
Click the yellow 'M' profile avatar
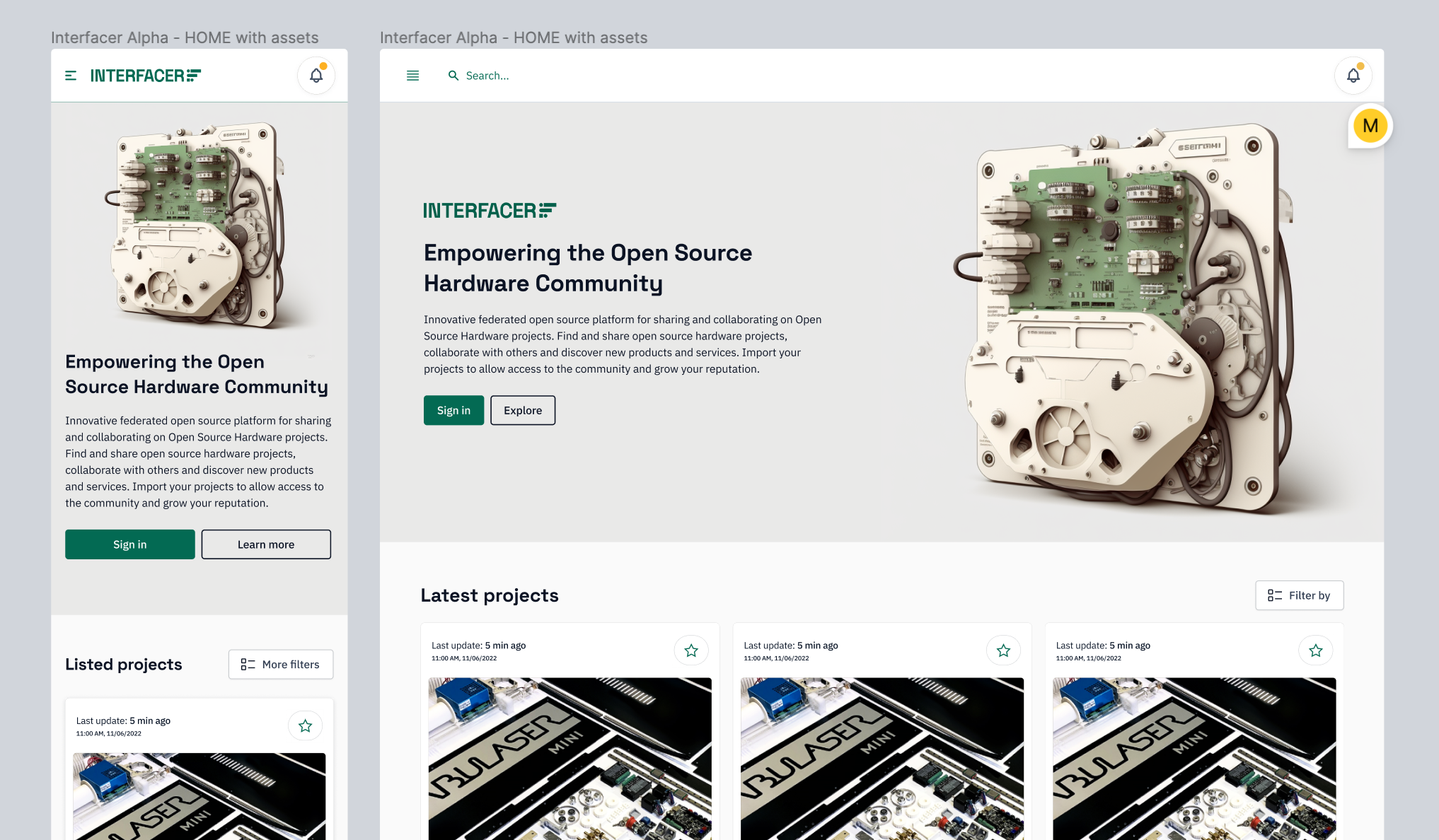[x=1370, y=125]
